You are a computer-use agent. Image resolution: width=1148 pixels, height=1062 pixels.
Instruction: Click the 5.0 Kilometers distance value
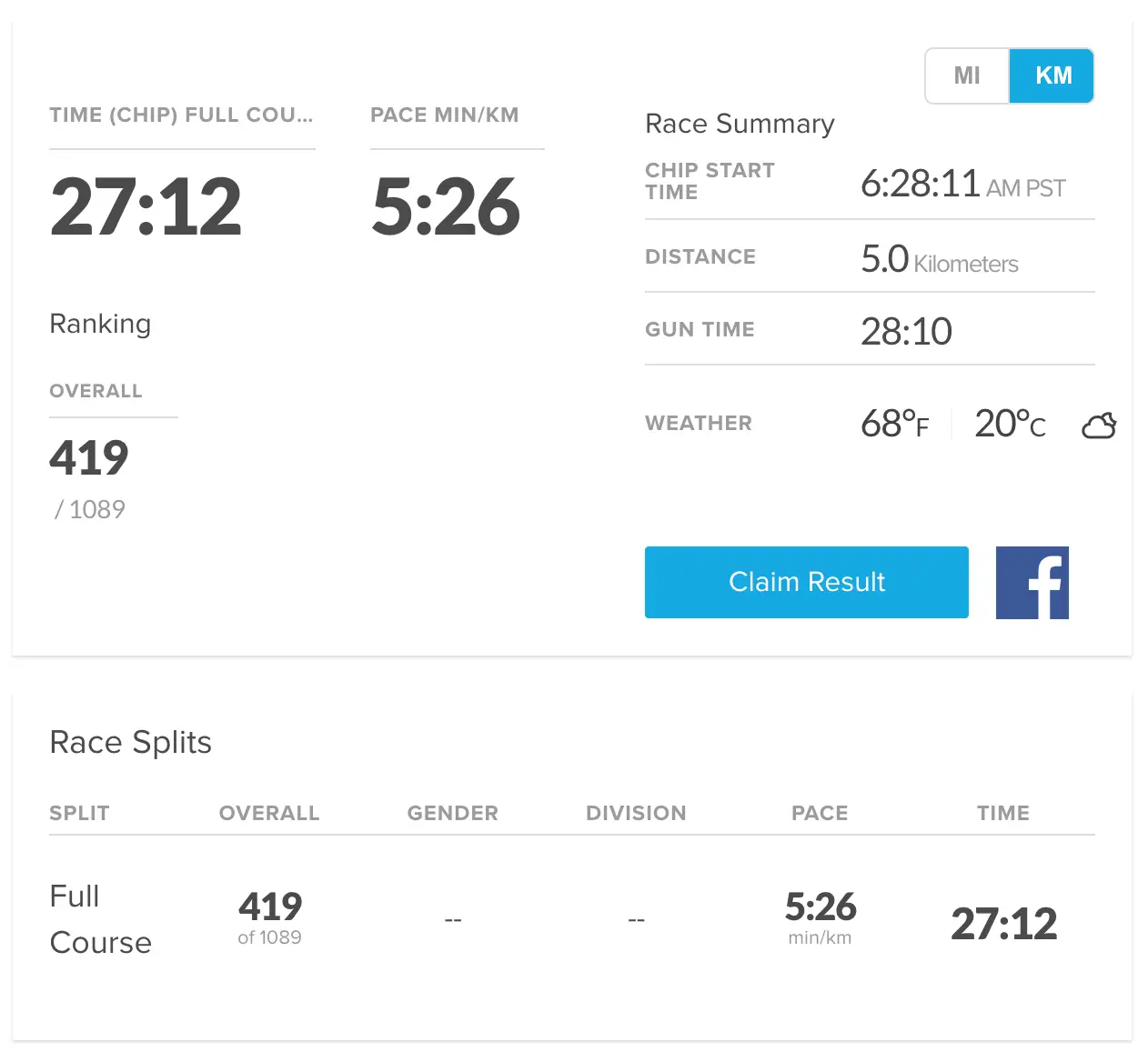point(939,260)
